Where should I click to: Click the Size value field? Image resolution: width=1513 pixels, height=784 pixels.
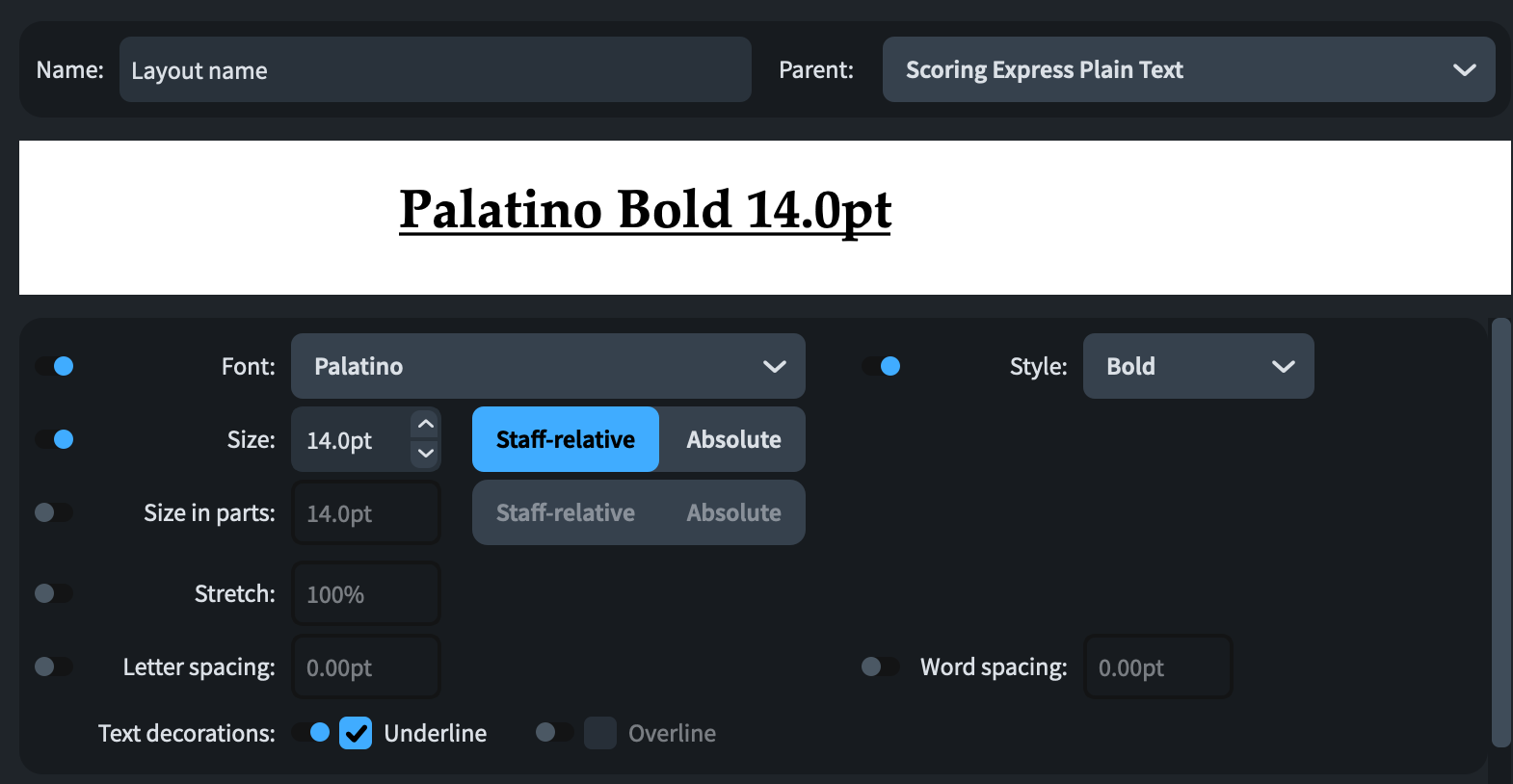pyautogui.click(x=351, y=440)
